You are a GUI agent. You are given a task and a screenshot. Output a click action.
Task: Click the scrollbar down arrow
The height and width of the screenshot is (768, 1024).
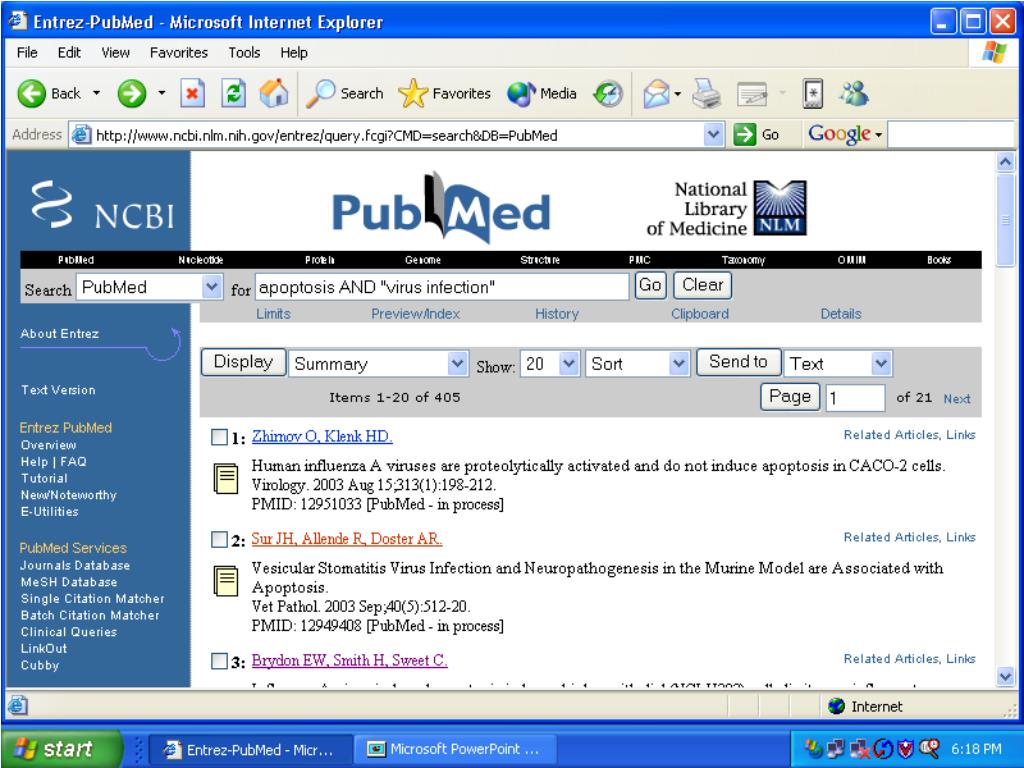pos(1005,677)
